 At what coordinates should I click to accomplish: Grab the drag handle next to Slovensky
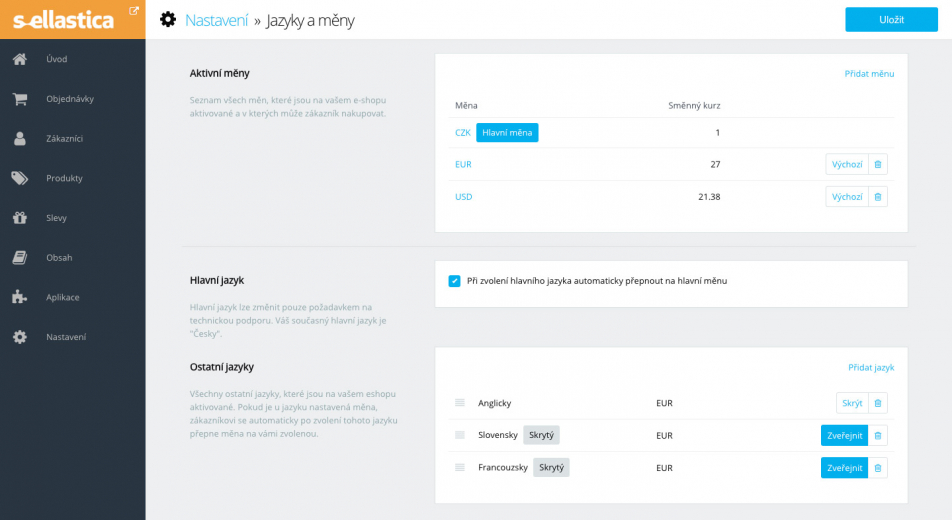(460, 435)
